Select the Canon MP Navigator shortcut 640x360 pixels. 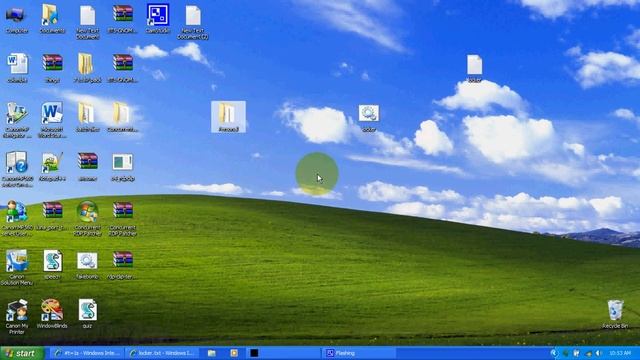[x=16, y=120]
